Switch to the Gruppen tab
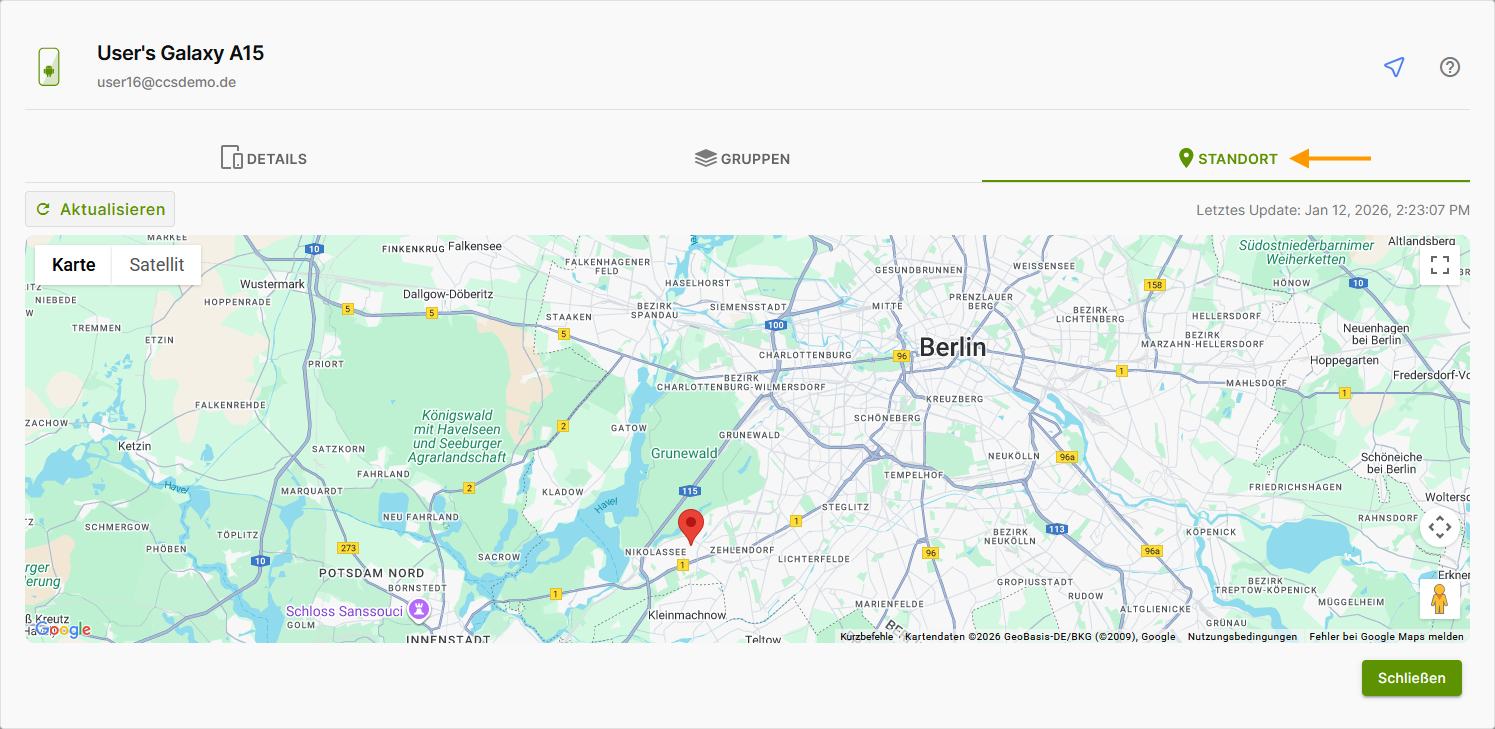 point(742,158)
